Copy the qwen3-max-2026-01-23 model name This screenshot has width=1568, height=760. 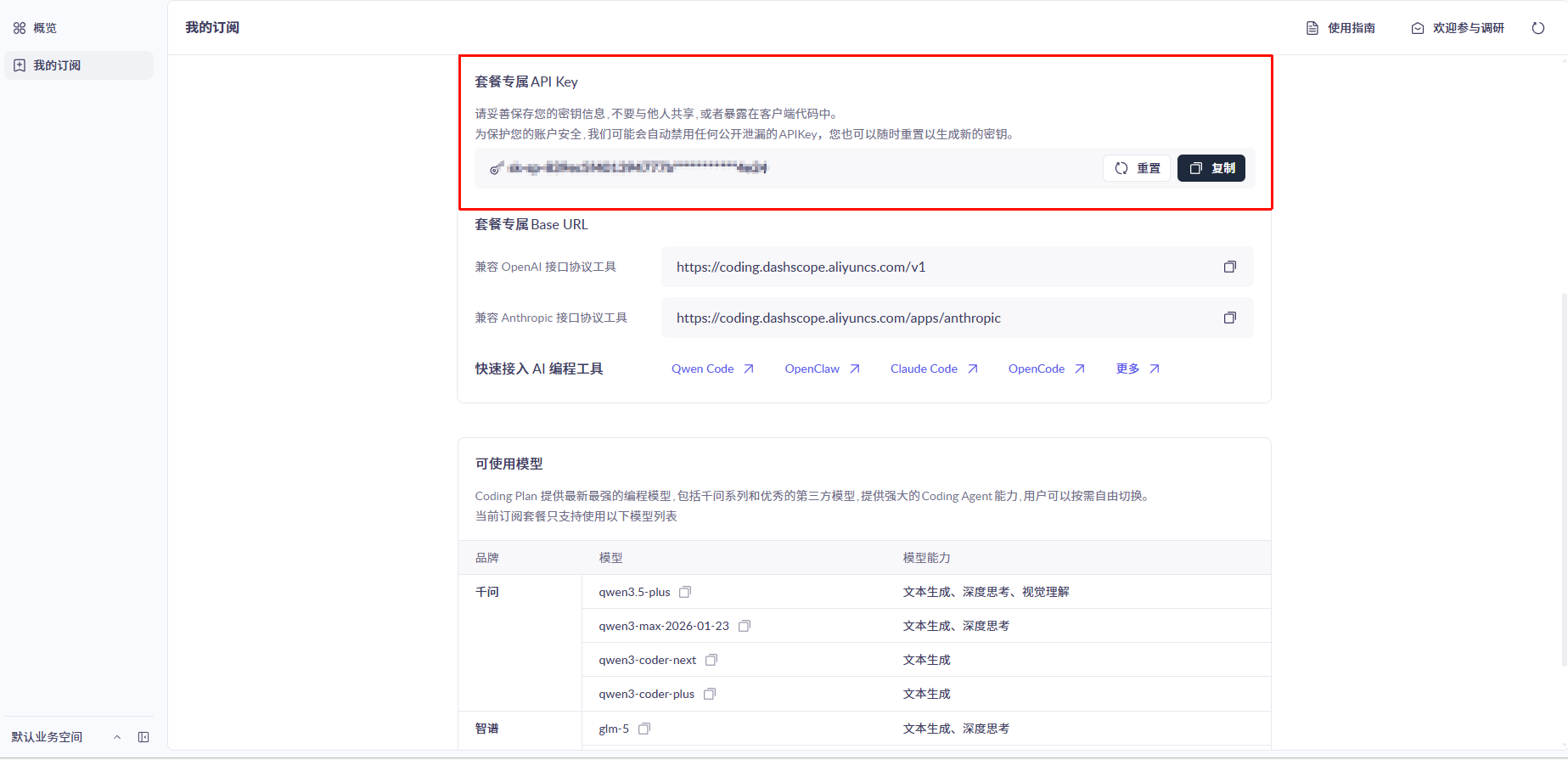745,626
